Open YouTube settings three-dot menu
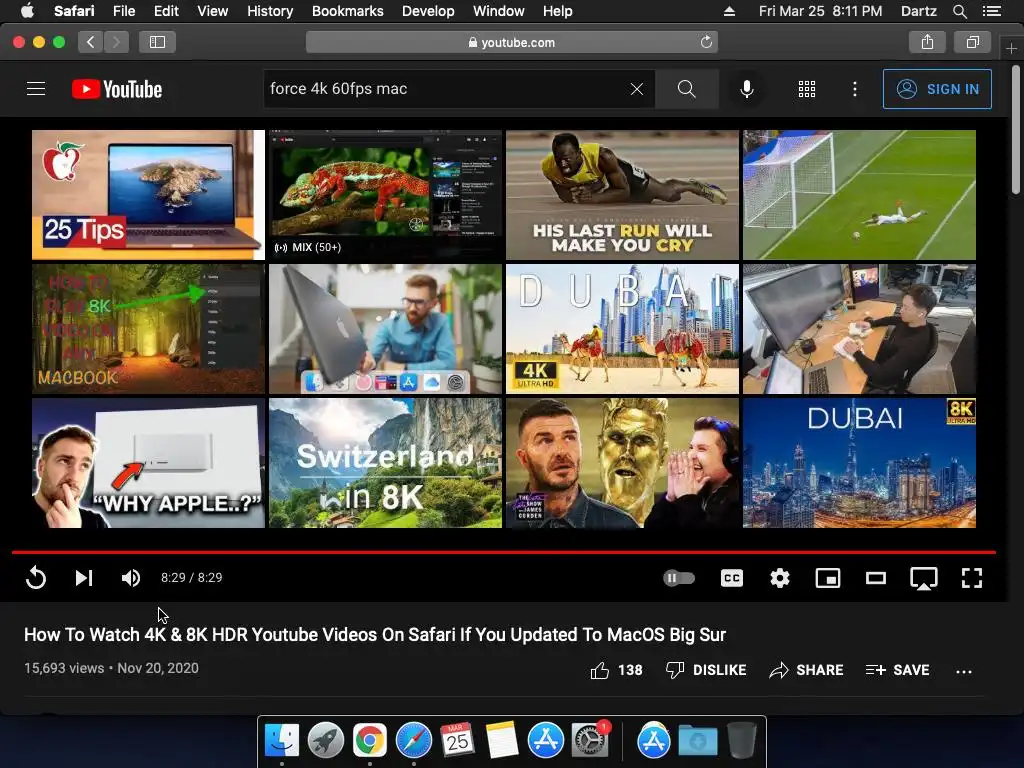This screenshot has width=1024, height=768. click(x=855, y=89)
